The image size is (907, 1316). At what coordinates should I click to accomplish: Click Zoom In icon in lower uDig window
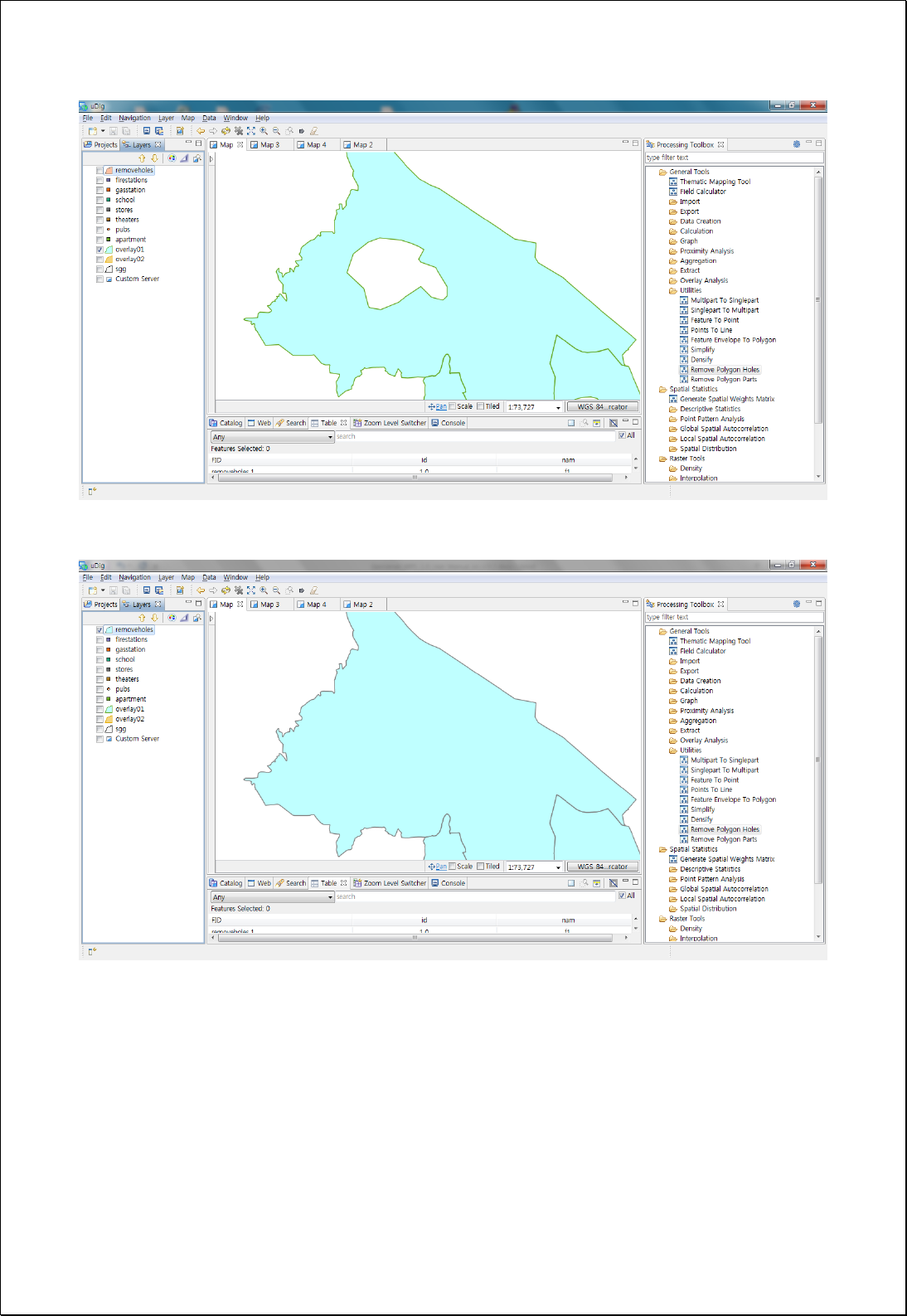pyautogui.click(x=264, y=590)
